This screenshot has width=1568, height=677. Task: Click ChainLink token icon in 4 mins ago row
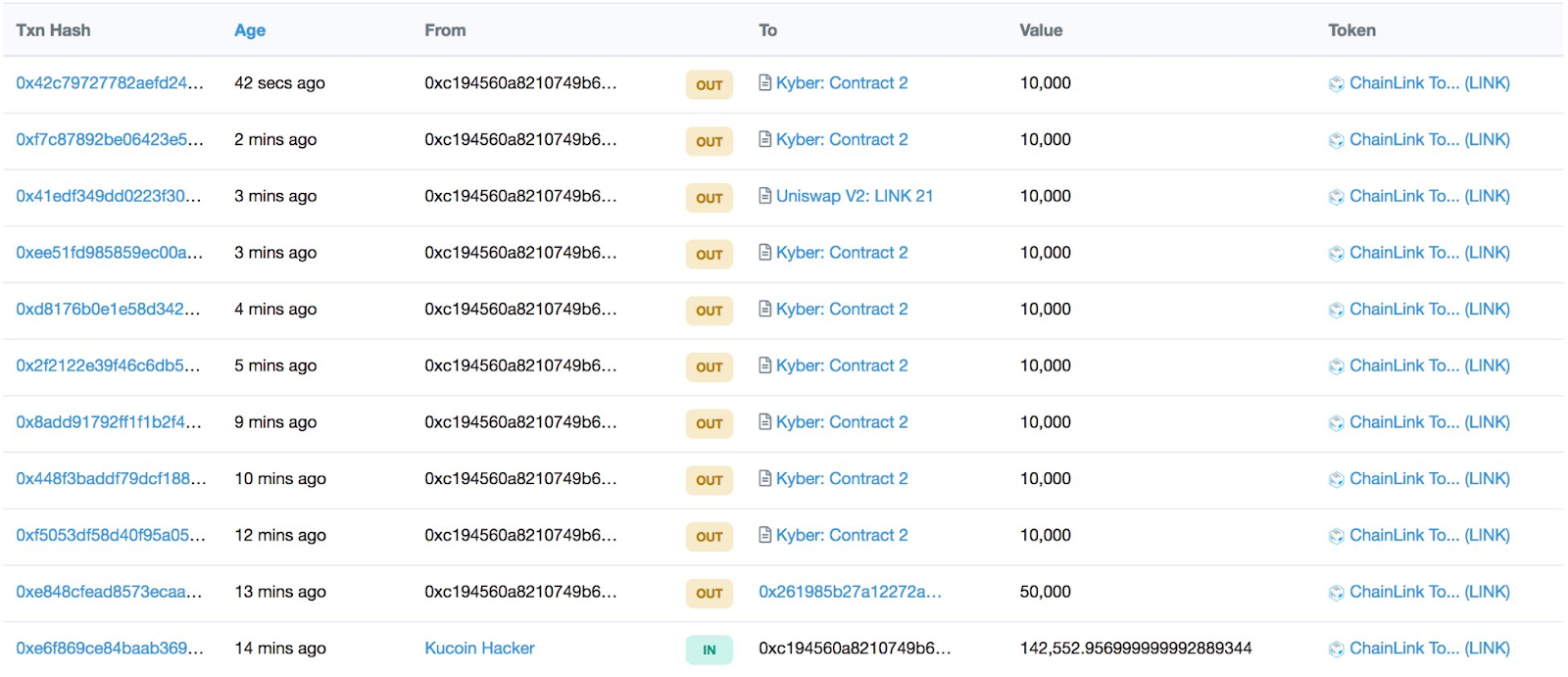coord(1337,311)
